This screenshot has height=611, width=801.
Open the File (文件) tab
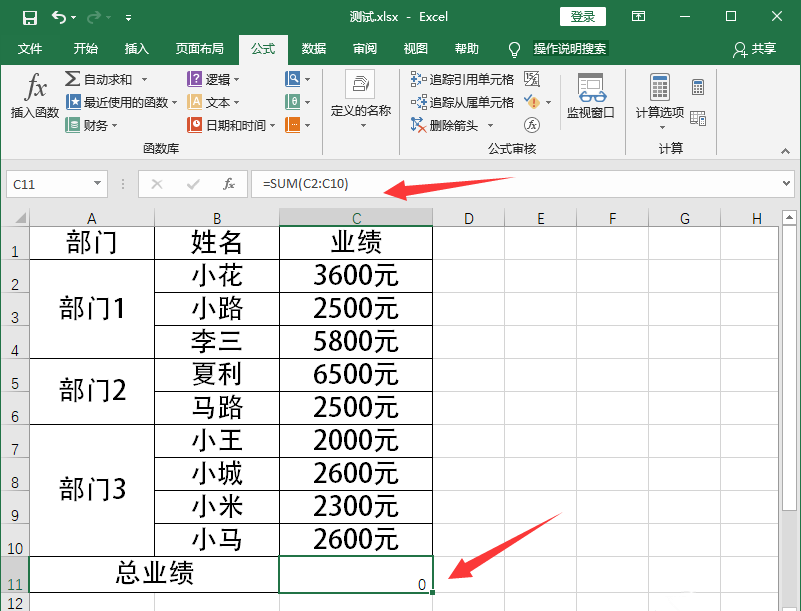[30, 49]
